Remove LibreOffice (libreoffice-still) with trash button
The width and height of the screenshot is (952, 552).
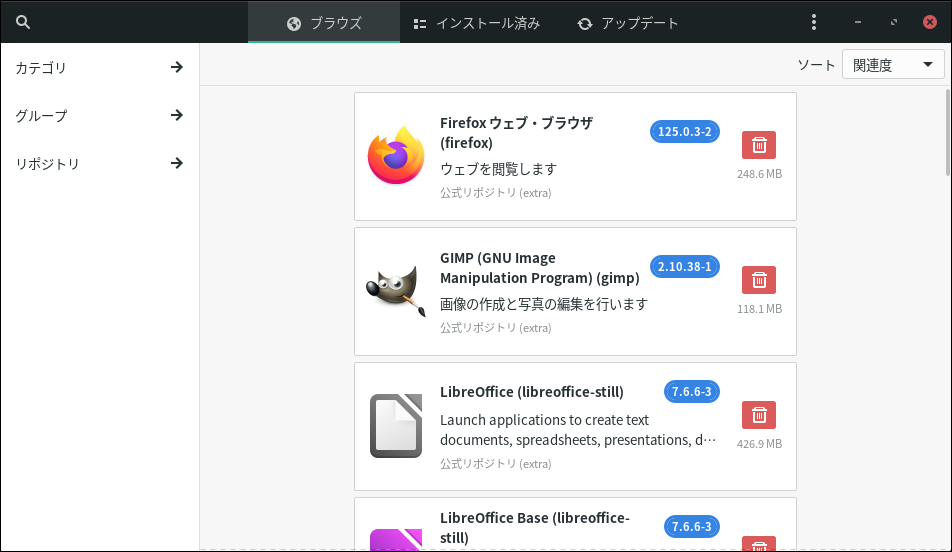759,415
